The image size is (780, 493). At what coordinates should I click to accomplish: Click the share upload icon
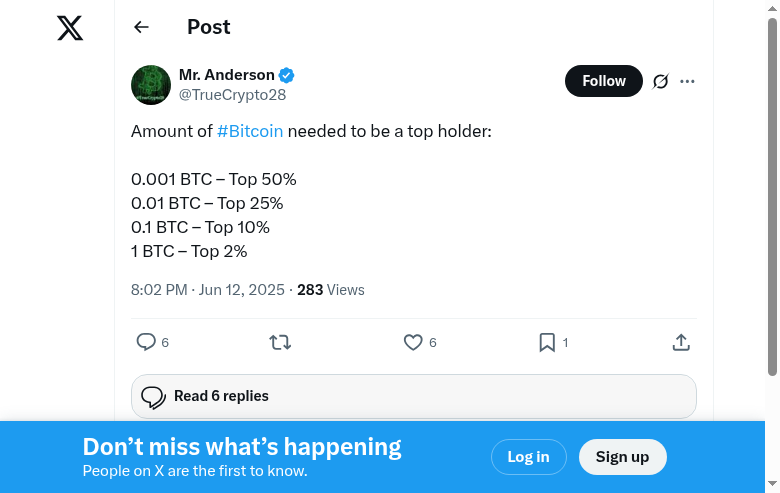click(681, 342)
